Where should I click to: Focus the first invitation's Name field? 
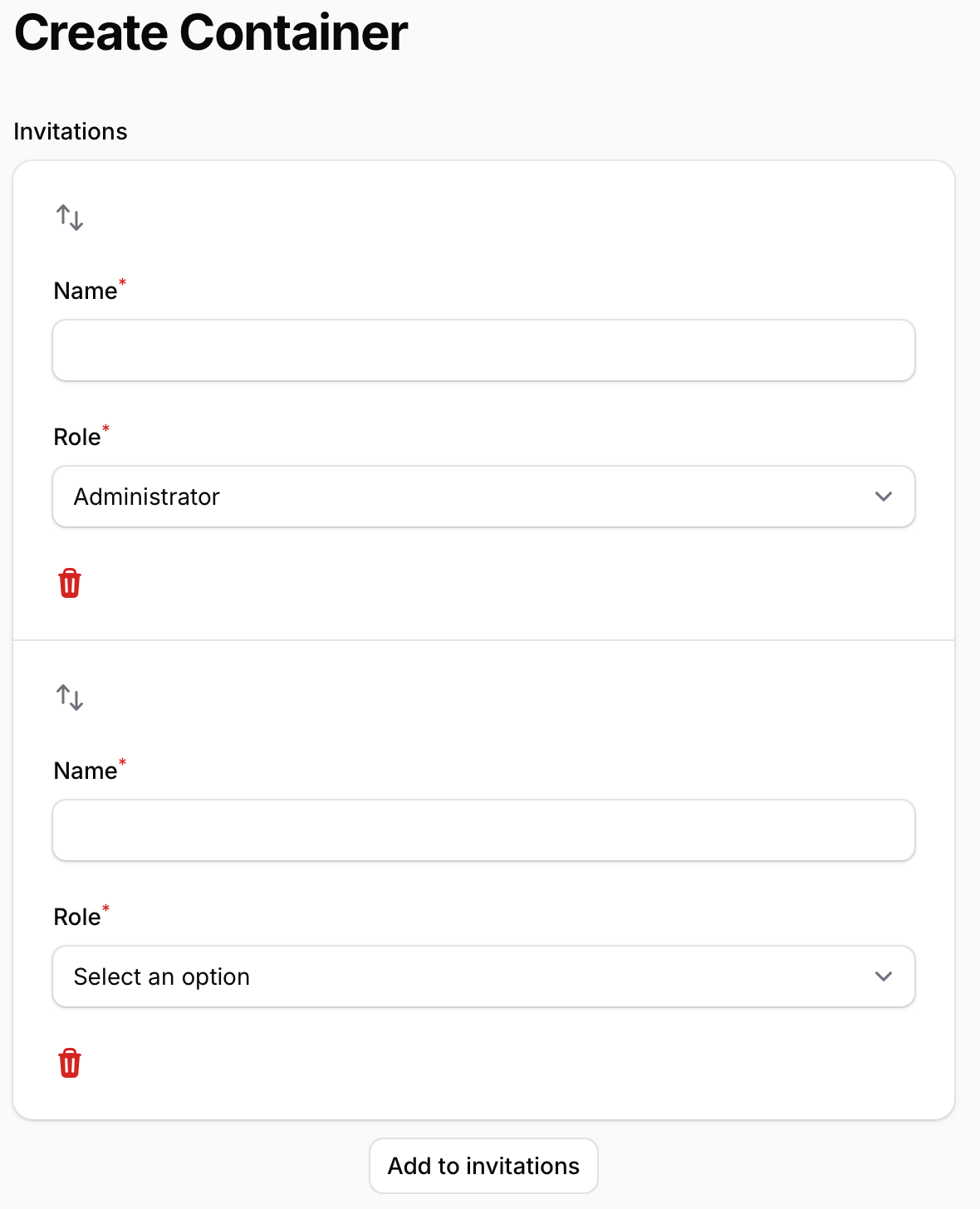pos(483,350)
